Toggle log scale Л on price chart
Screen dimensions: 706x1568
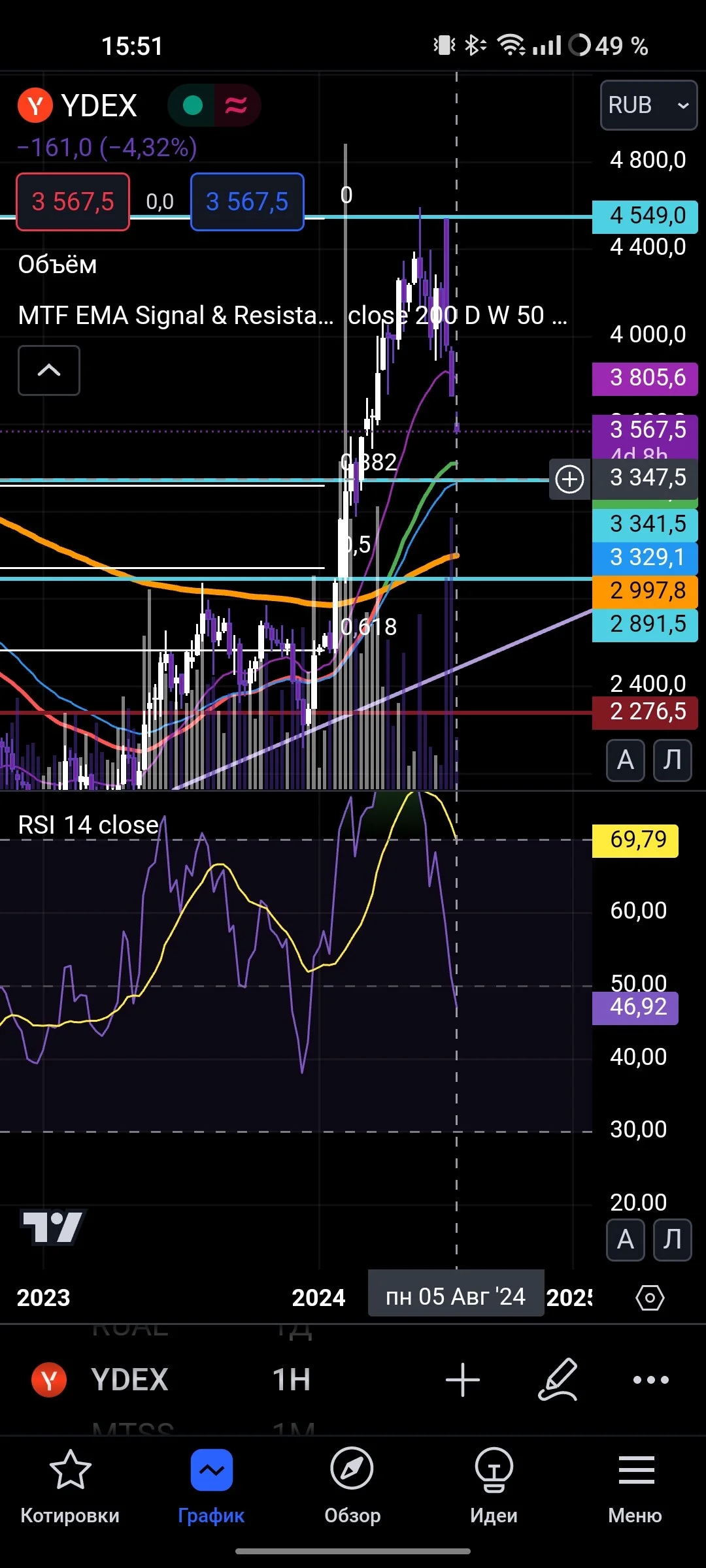pyautogui.click(x=673, y=760)
